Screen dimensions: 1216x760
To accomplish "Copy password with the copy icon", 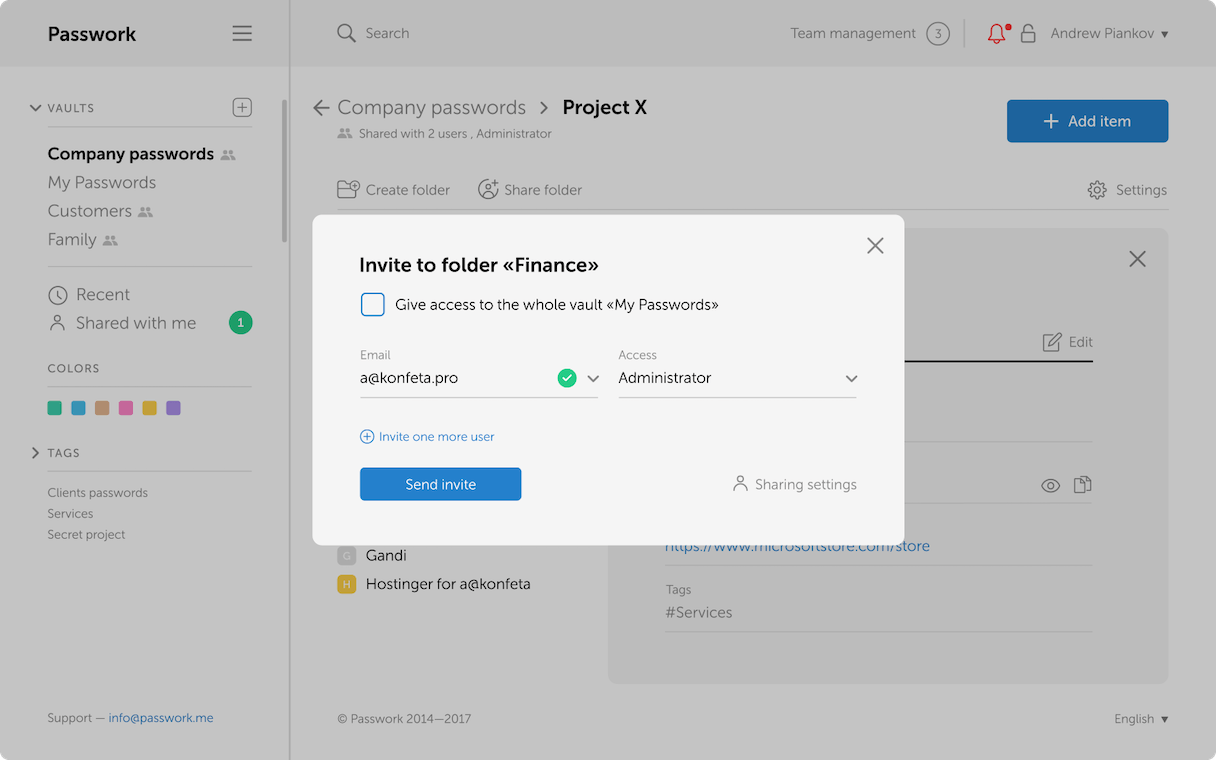I will 1082,485.
